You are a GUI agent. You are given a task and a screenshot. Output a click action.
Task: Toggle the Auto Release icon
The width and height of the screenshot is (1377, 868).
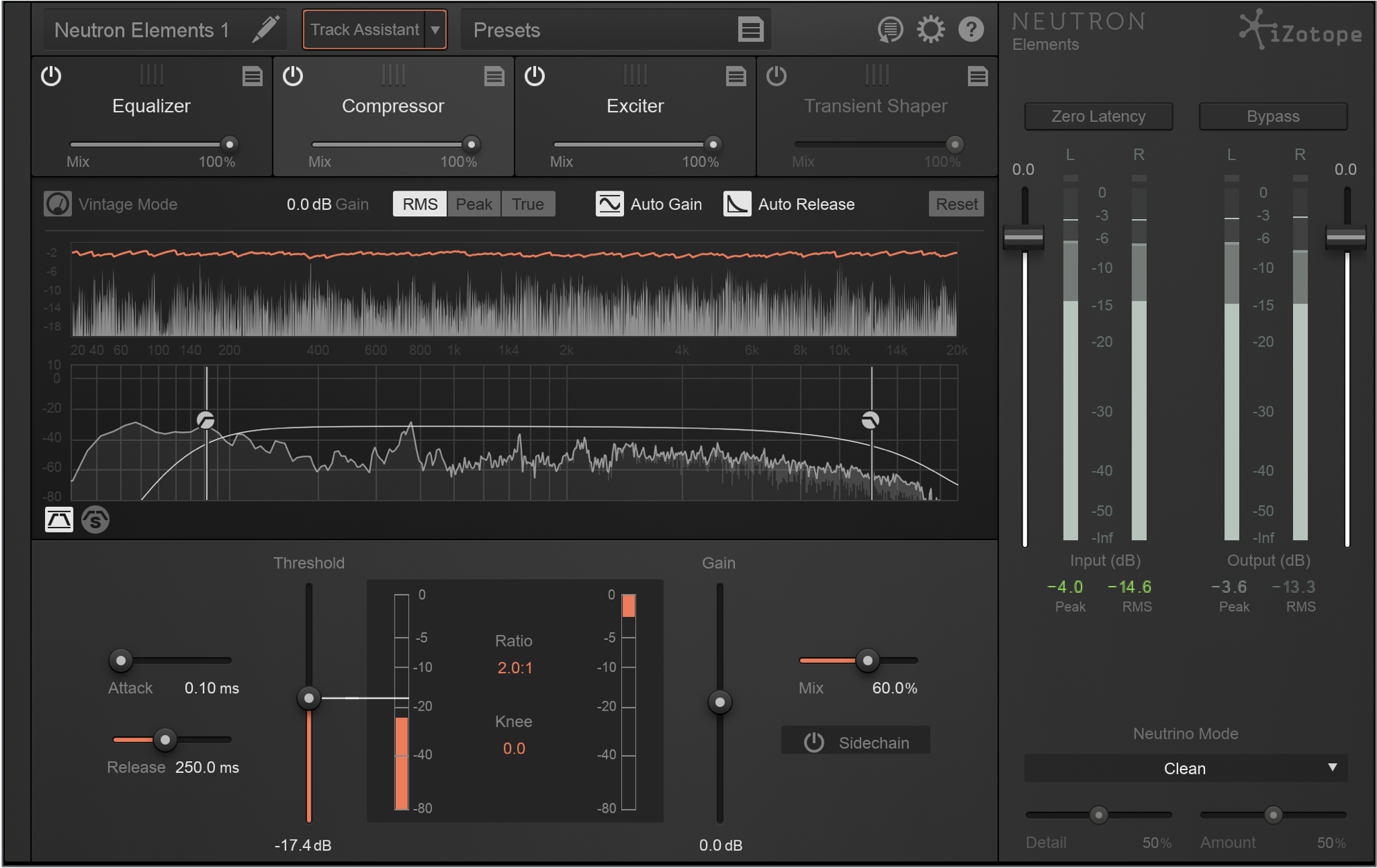(x=737, y=205)
